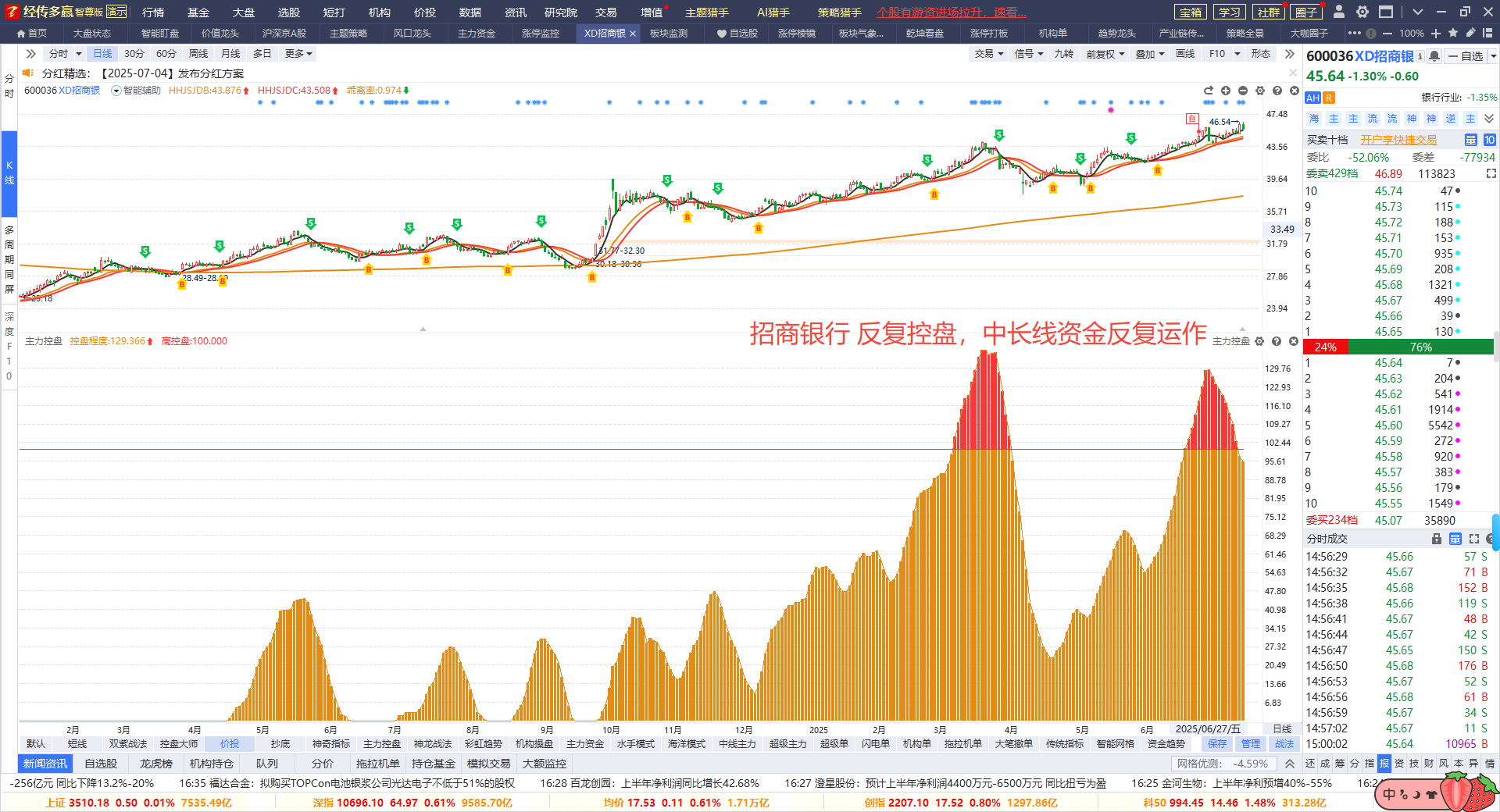The height and width of the screenshot is (812, 1500).
Task: Click the pencil edit icon in tab bar
Action: pos(1470,33)
